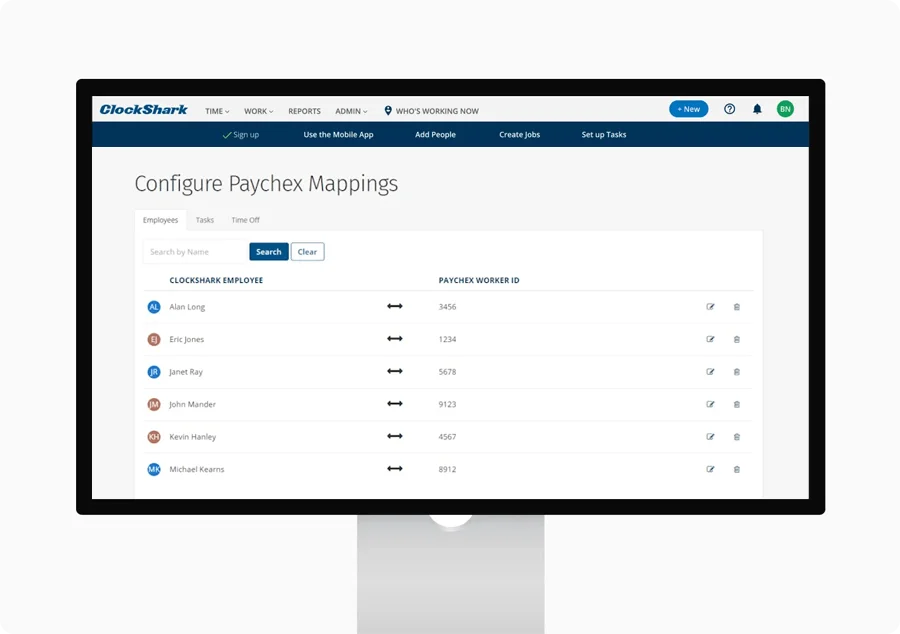Click the JR avatar for Janet Ray
The image size is (900, 634).
click(154, 372)
